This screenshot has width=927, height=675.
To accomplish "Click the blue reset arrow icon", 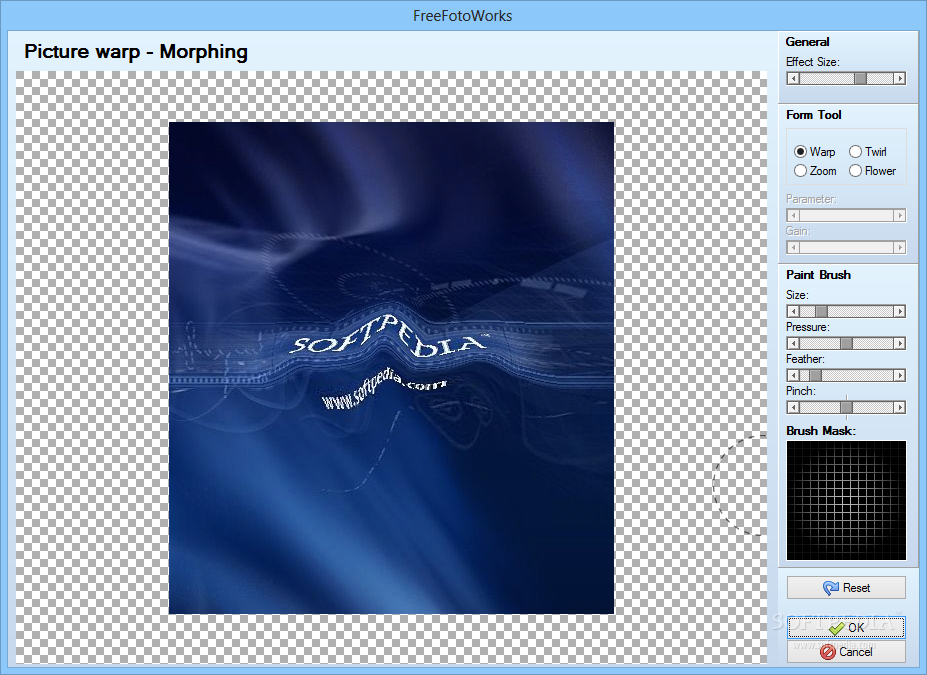I will pos(830,588).
